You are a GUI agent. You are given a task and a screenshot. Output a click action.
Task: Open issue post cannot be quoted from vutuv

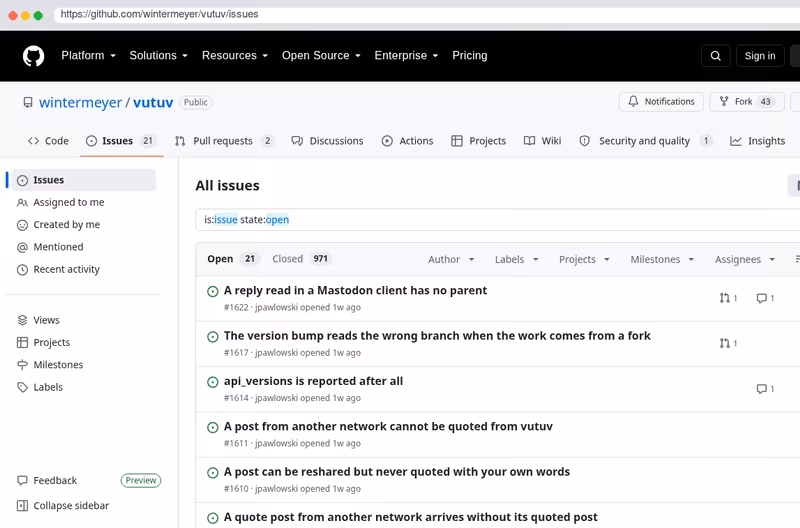click(x=388, y=427)
